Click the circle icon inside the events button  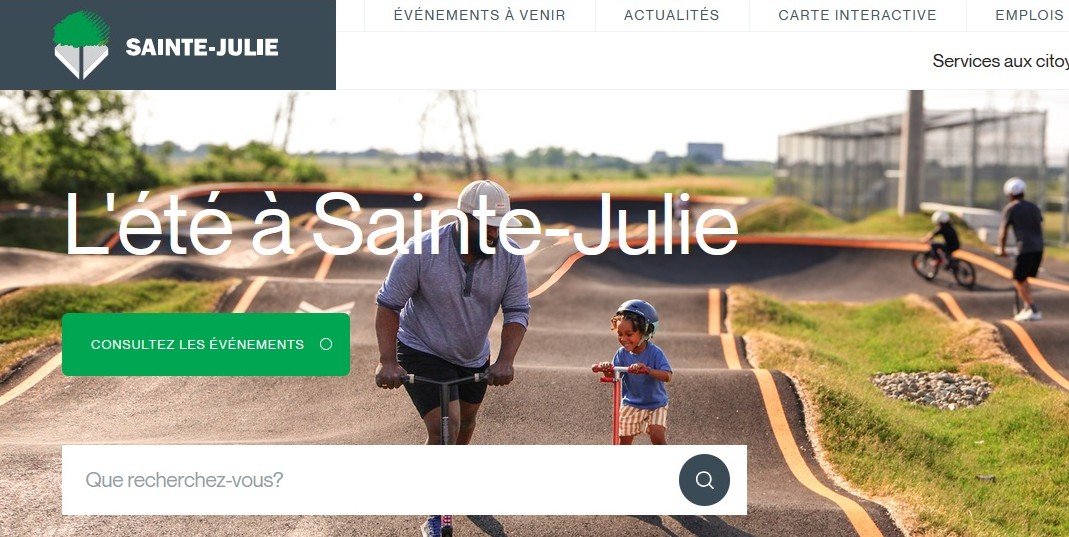[x=326, y=344]
